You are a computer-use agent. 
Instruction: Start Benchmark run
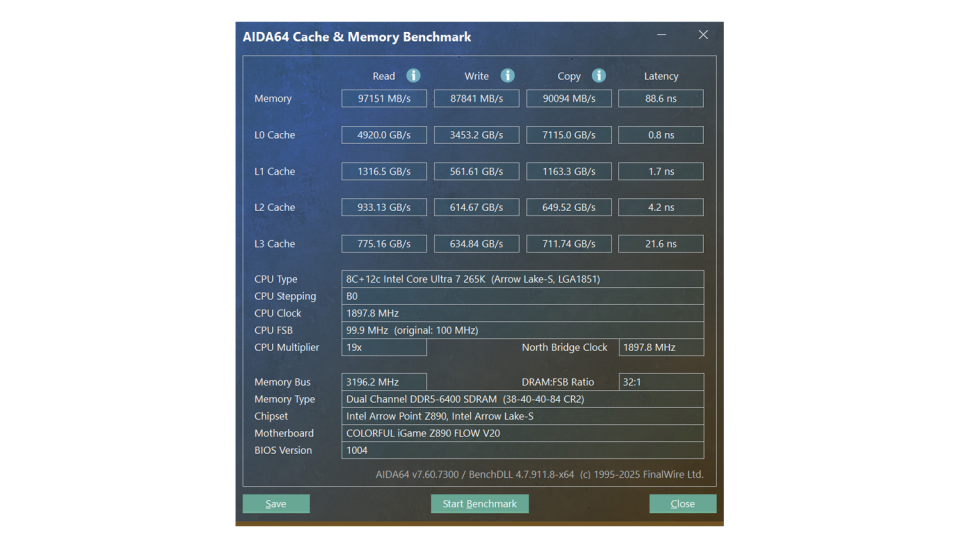[x=479, y=503]
